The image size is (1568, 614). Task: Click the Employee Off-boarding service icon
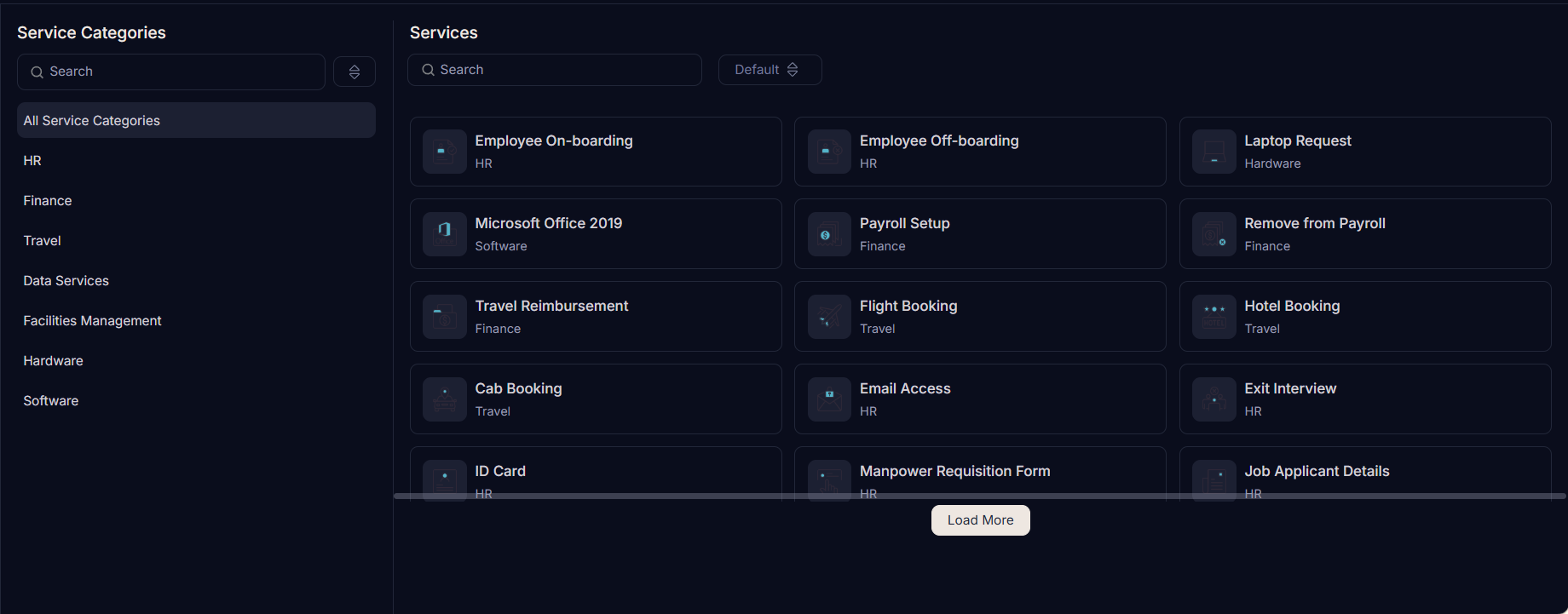click(829, 152)
